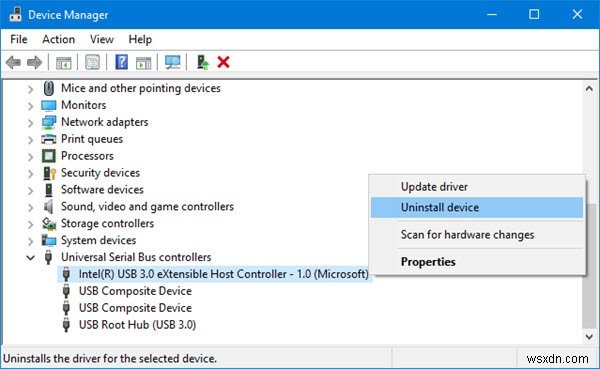Click Scan for hardware changes monitor icon
600x369 pixels.
[173, 62]
